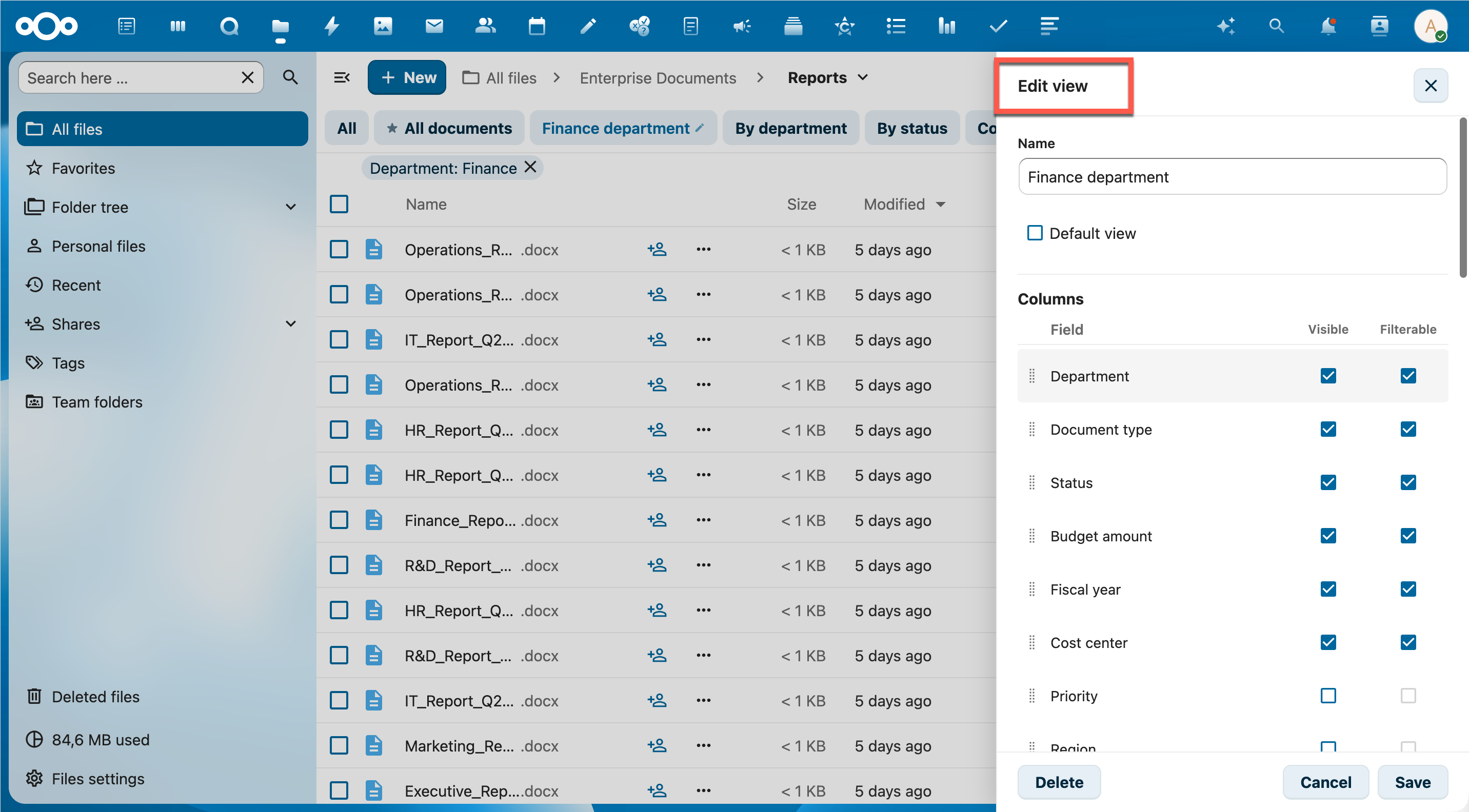Open the Talk app icon
This screenshot has width=1469, height=812.
(x=229, y=26)
